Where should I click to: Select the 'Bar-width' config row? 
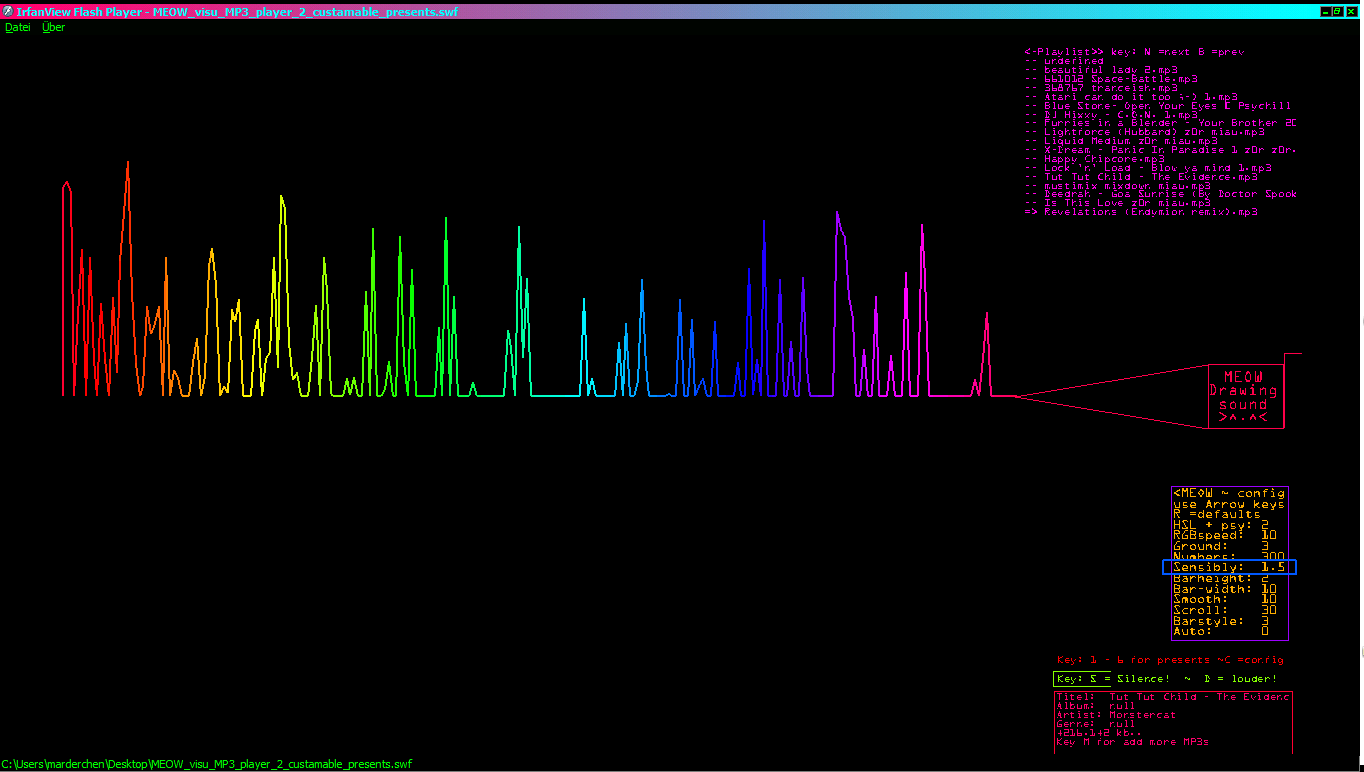1229,589
